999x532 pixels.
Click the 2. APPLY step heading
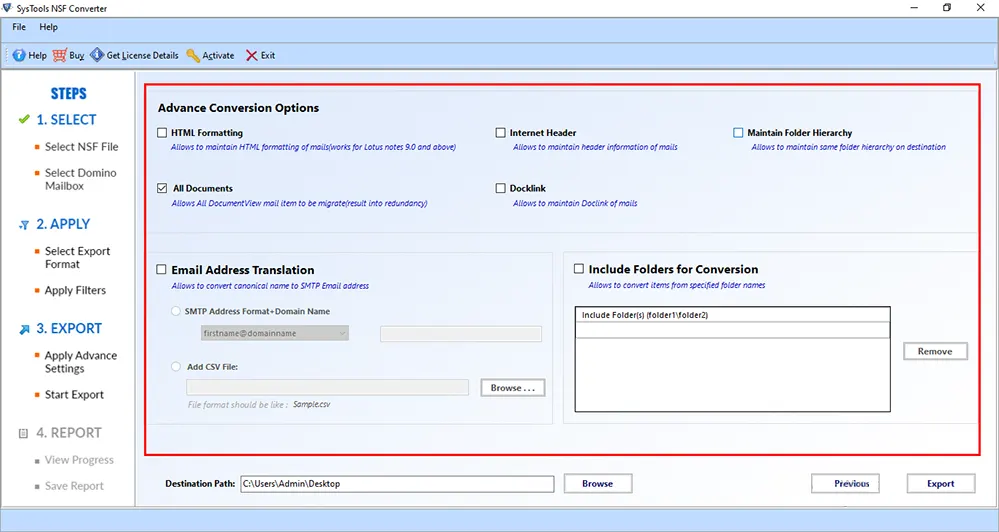pyautogui.click(x=63, y=224)
